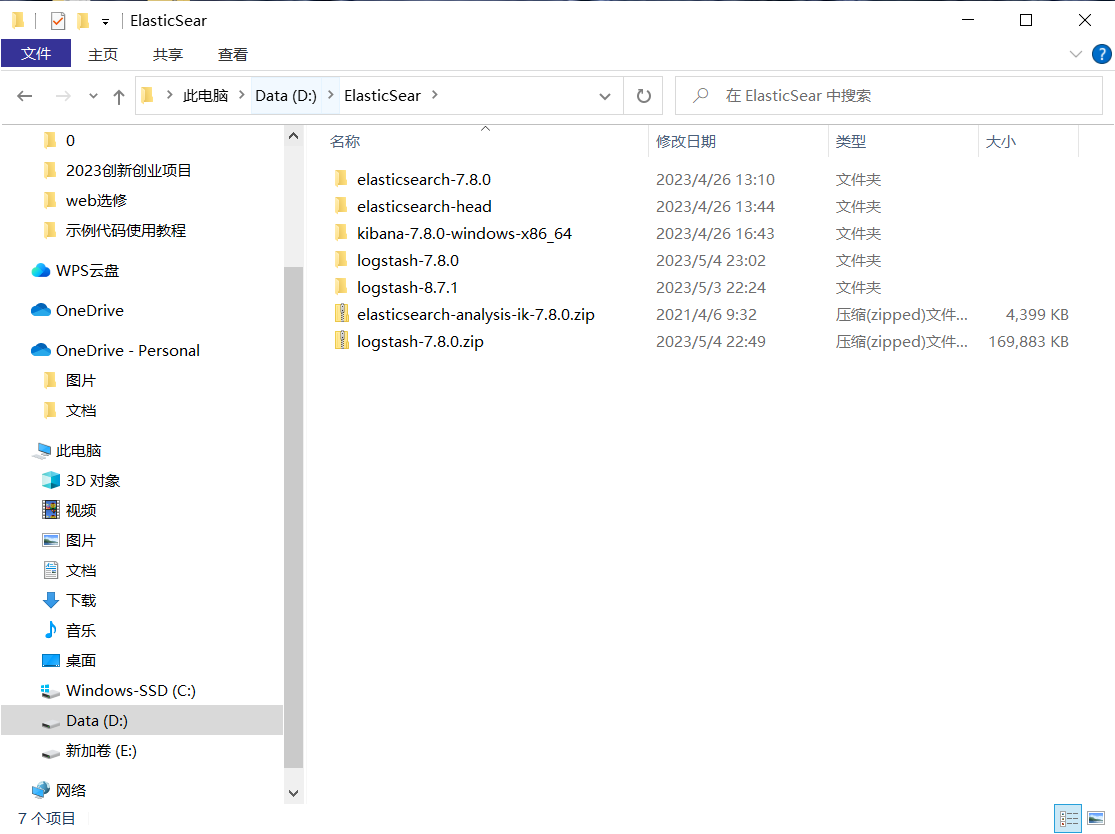1115x834 pixels.
Task: Click the size 169,883 KB
Action: [1028, 341]
